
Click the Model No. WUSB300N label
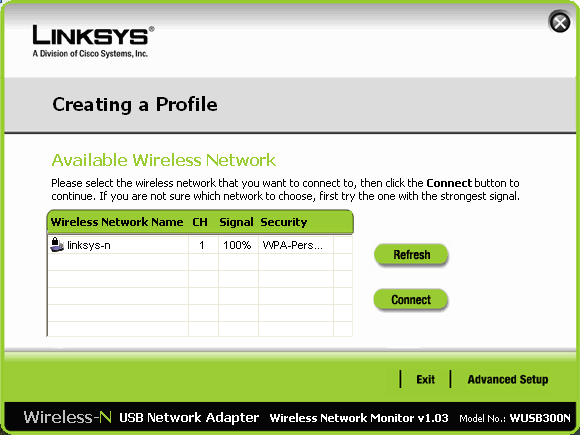tap(515, 418)
